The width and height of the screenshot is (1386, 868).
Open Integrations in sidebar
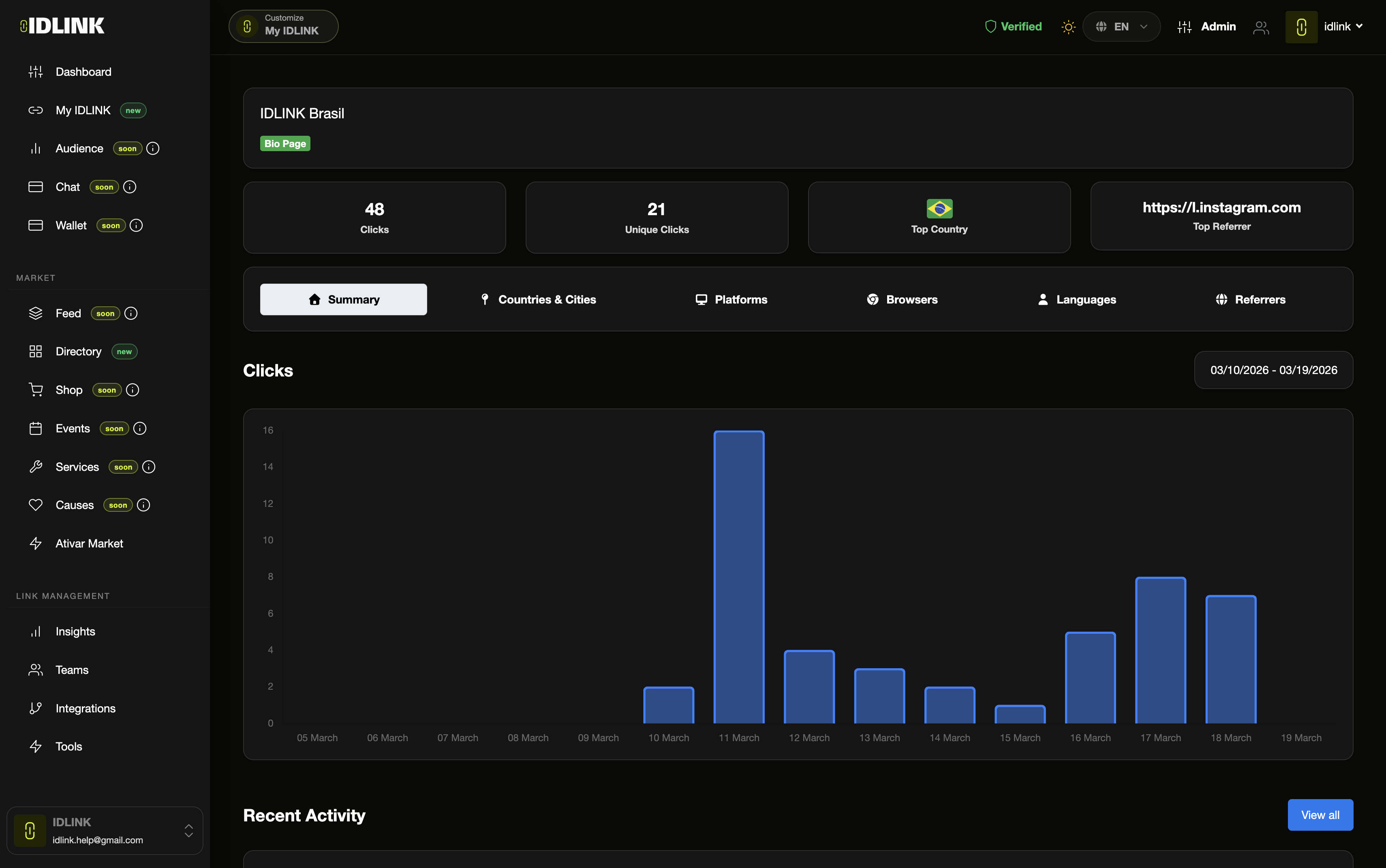tap(85, 708)
